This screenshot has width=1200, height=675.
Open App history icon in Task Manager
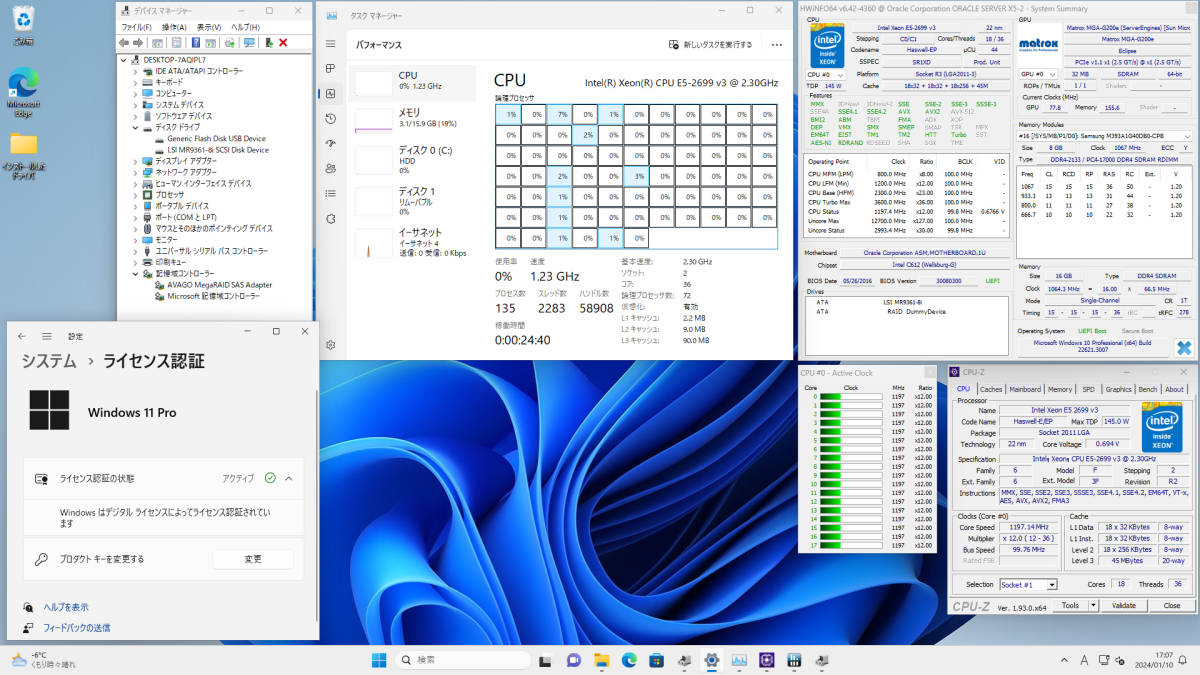coord(331,118)
